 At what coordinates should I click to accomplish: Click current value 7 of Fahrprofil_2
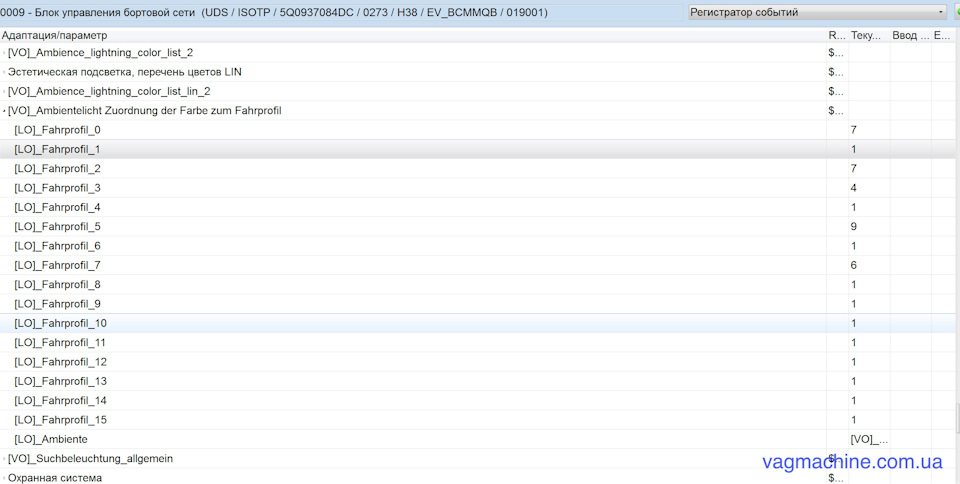853,168
